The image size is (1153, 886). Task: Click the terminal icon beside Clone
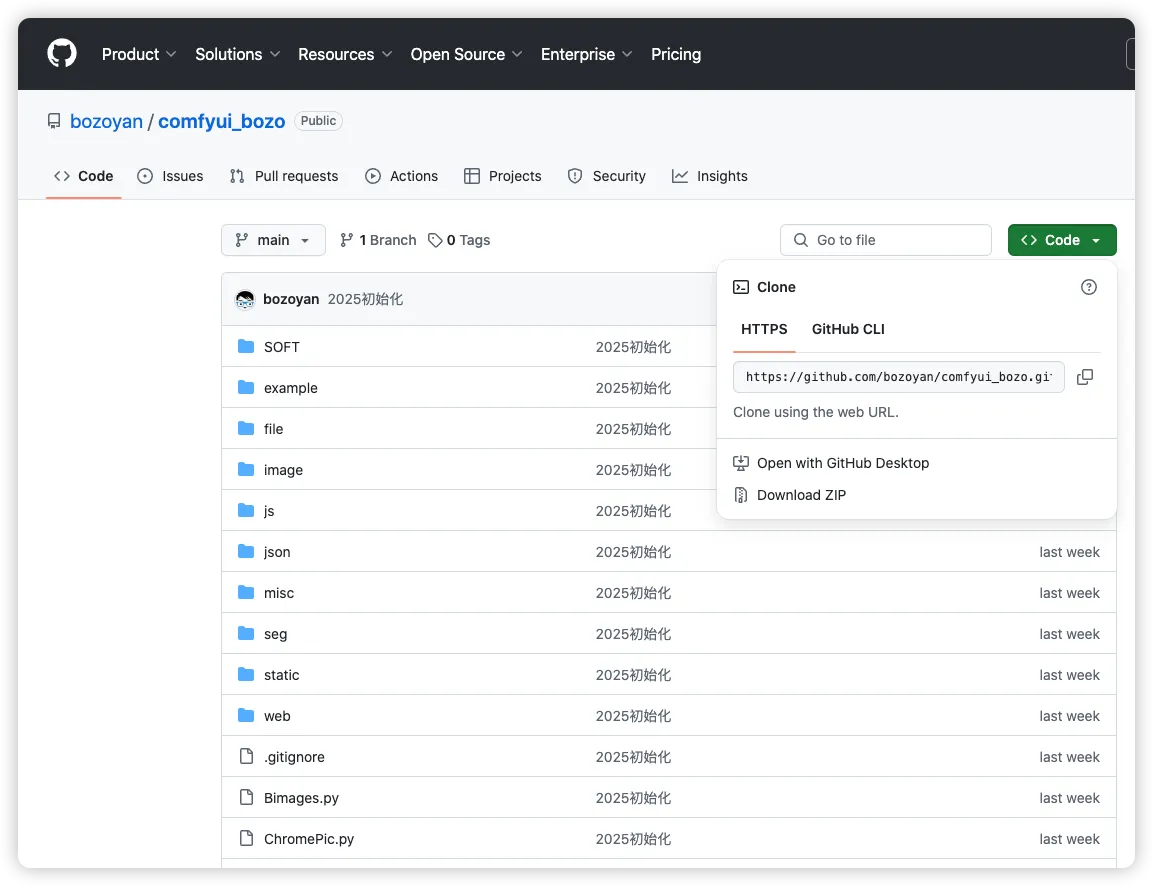(740, 287)
